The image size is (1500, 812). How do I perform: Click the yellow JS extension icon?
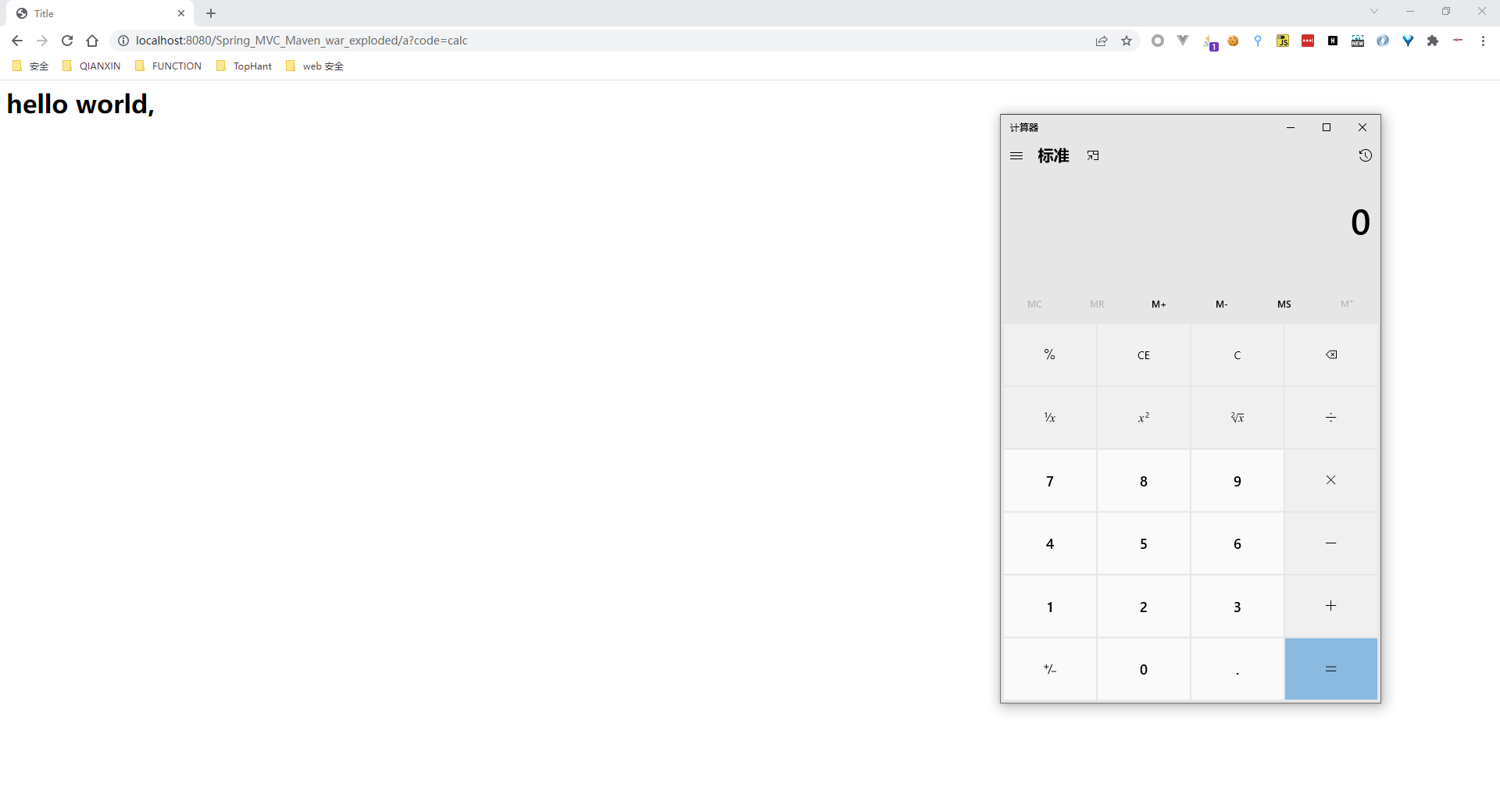[x=1283, y=41]
